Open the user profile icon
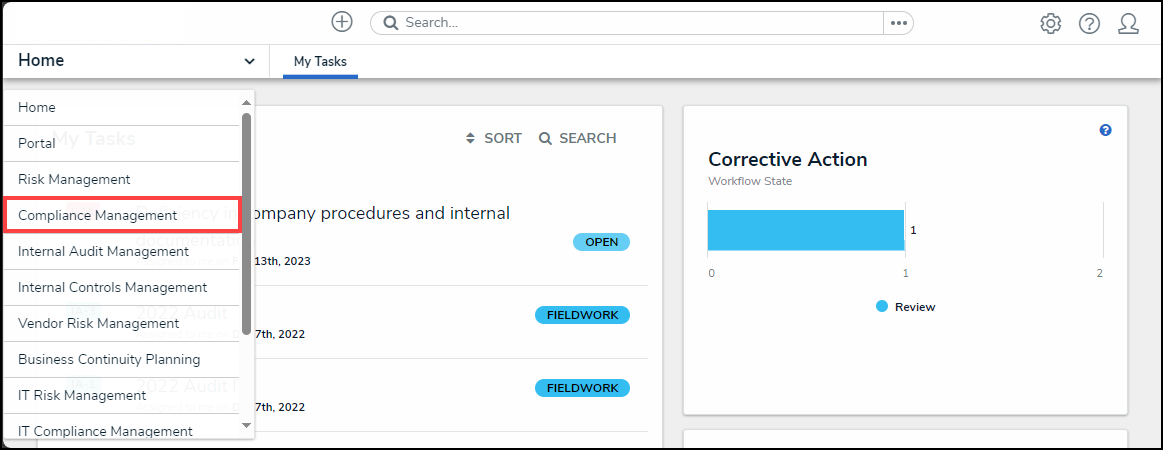 [x=1128, y=23]
